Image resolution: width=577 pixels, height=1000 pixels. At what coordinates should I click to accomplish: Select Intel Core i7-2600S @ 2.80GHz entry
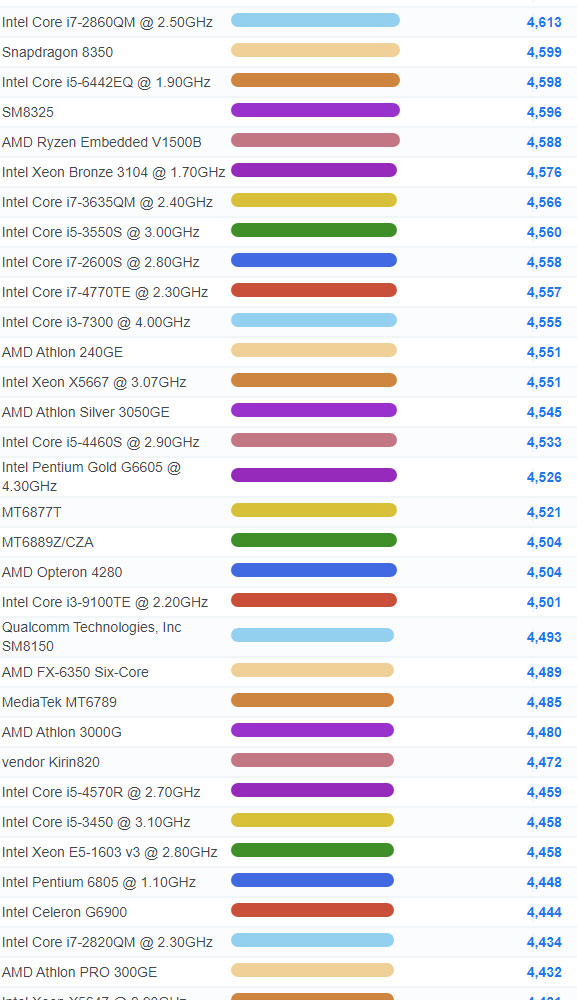coord(101,262)
